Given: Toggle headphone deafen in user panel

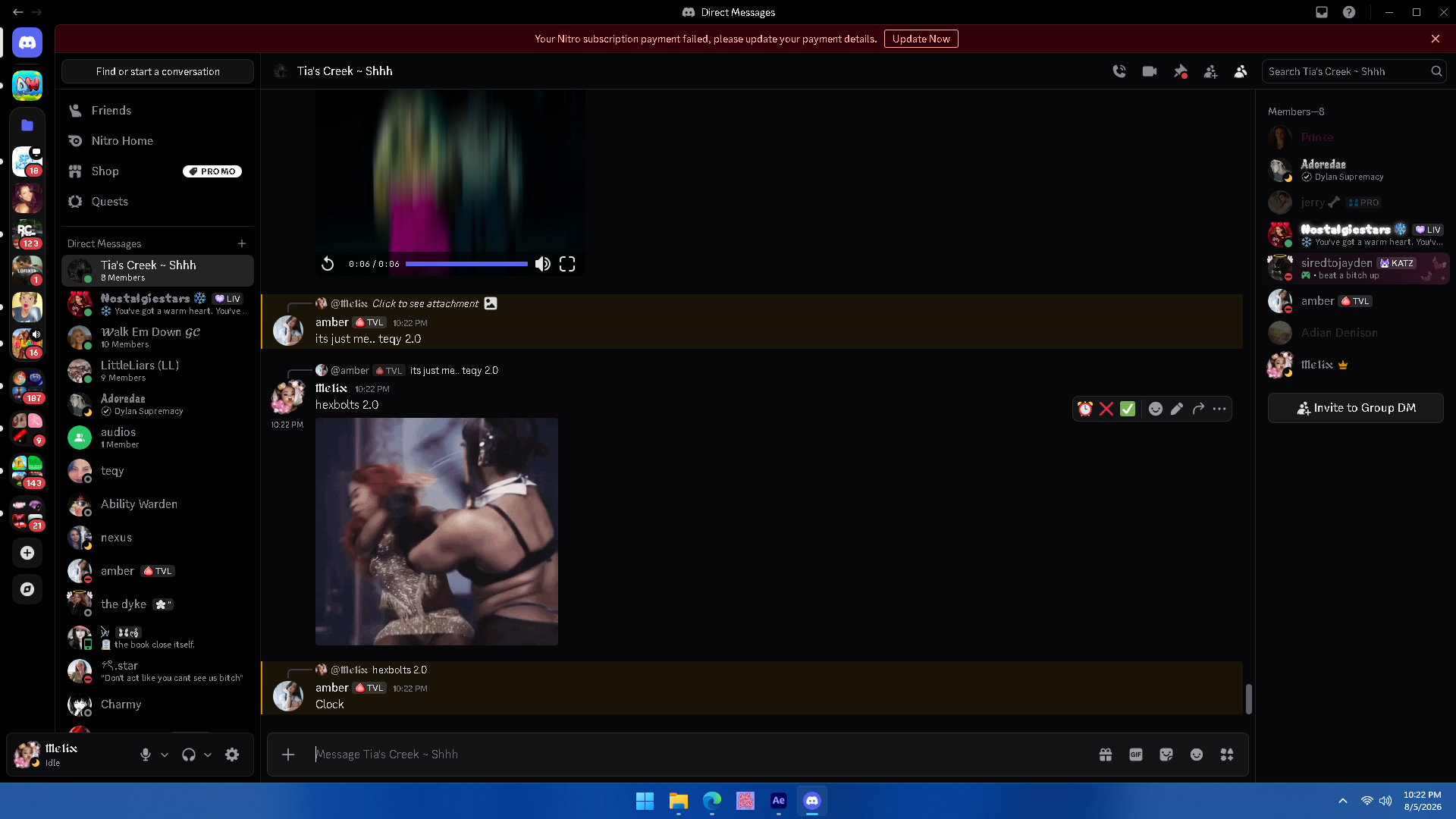Looking at the screenshot, I should [x=189, y=755].
